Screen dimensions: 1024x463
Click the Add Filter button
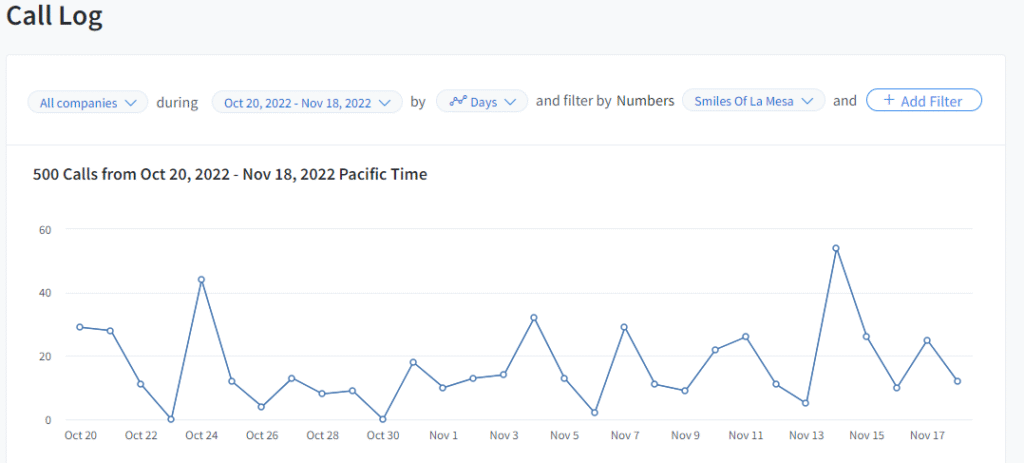coord(923,101)
